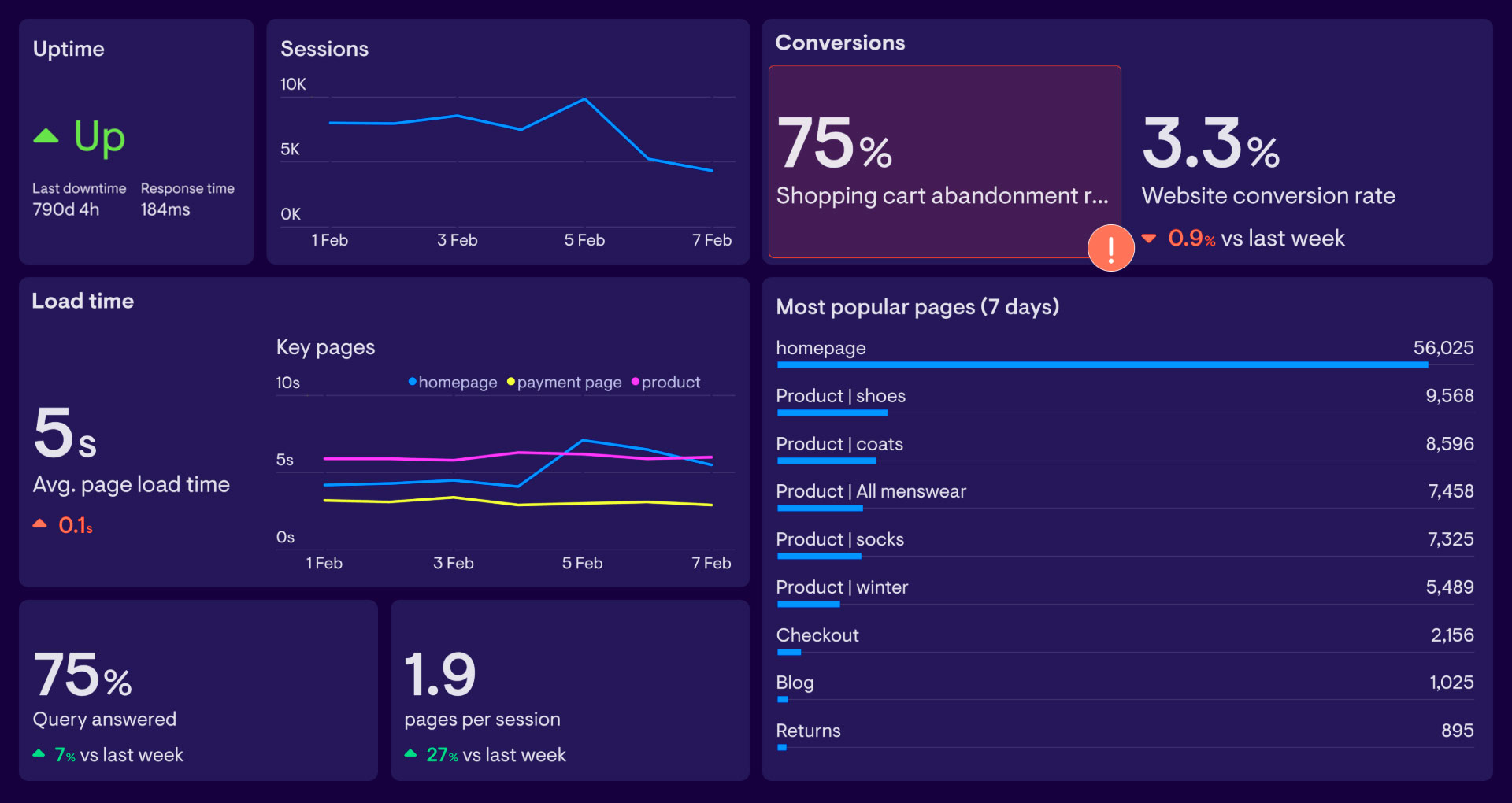Click the menswear value 7,458
Image resolution: width=1512 pixels, height=803 pixels.
[x=1451, y=491]
